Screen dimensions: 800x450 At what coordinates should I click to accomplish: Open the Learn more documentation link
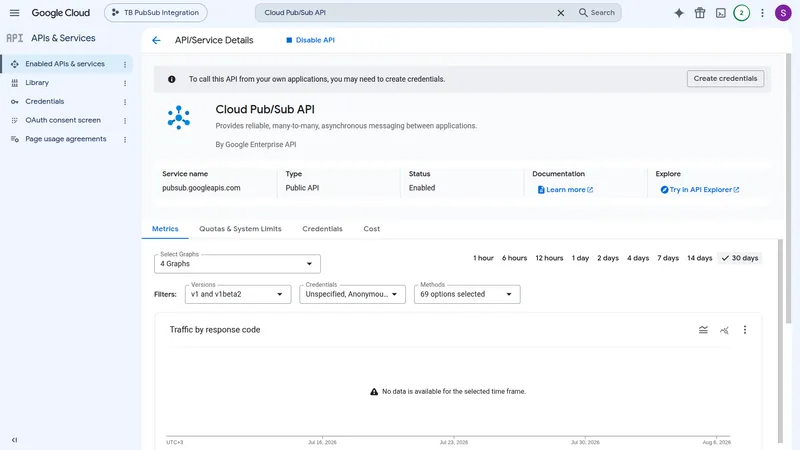pyautogui.click(x=565, y=190)
